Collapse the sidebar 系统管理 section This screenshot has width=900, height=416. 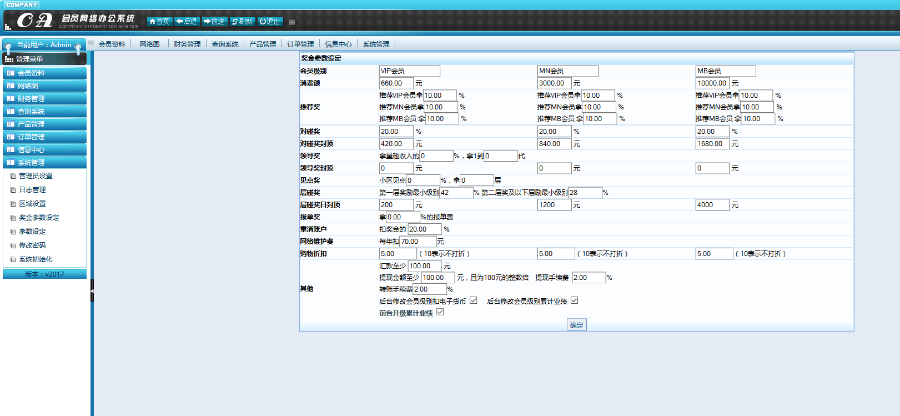pos(45,162)
